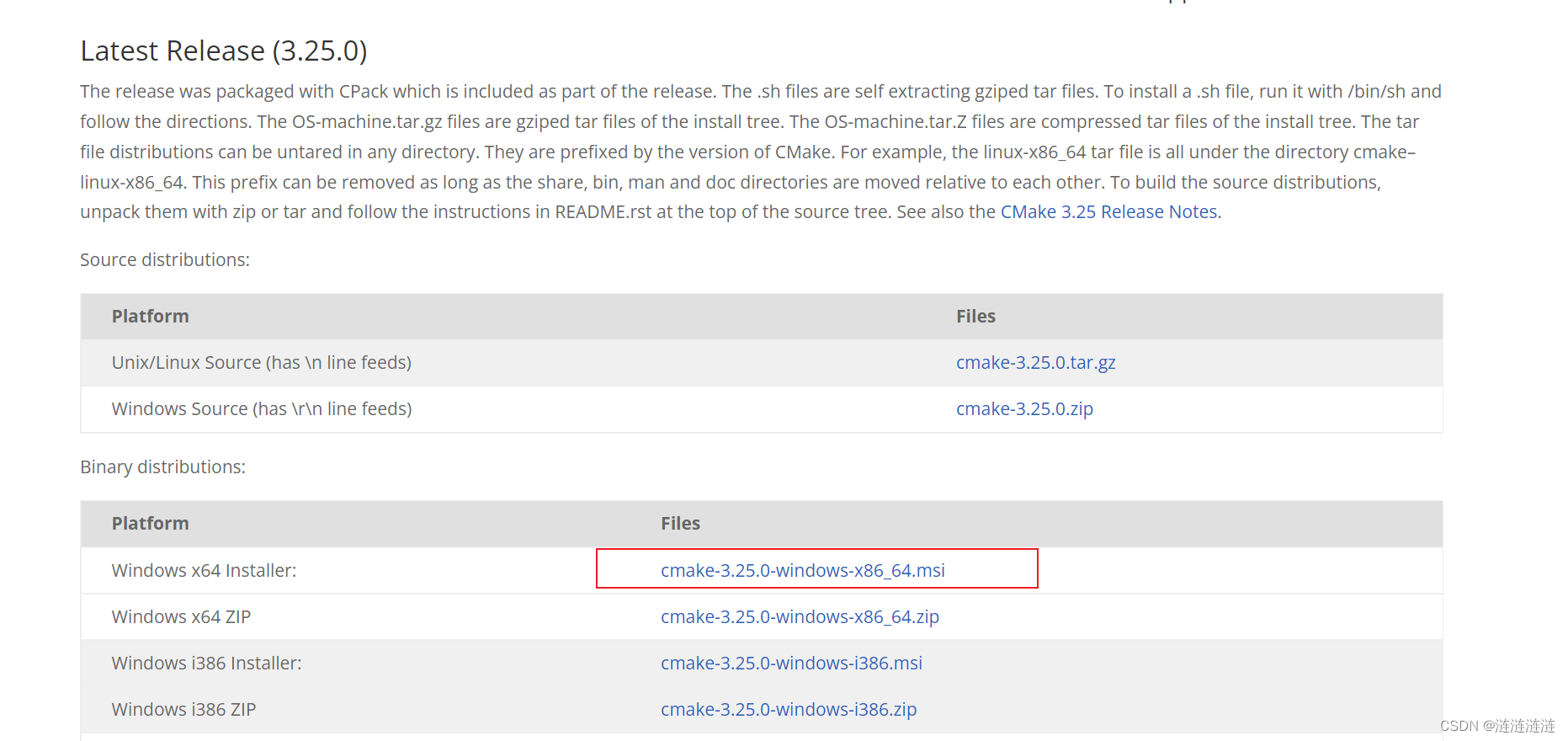Download the cmake-3.25.0.zip source archive
Viewport: 1568px width, 741px height.
click(1024, 409)
